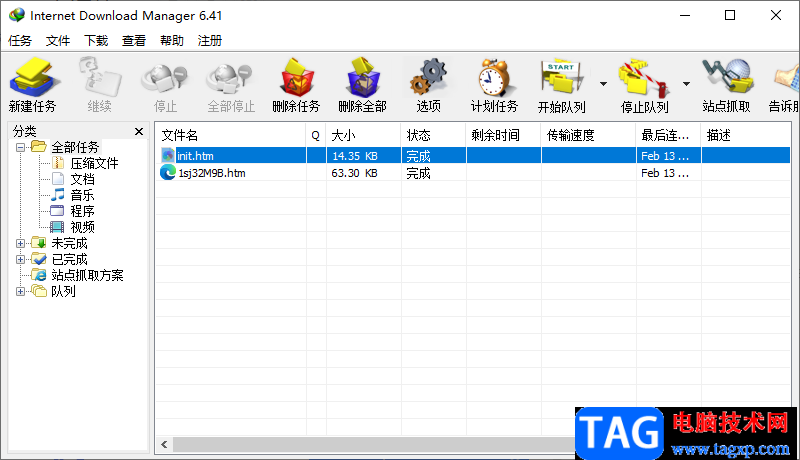The width and height of the screenshot is (800, 460).
Task: Sort by the 剩余时间 column header
Action: tap(503, 135)
